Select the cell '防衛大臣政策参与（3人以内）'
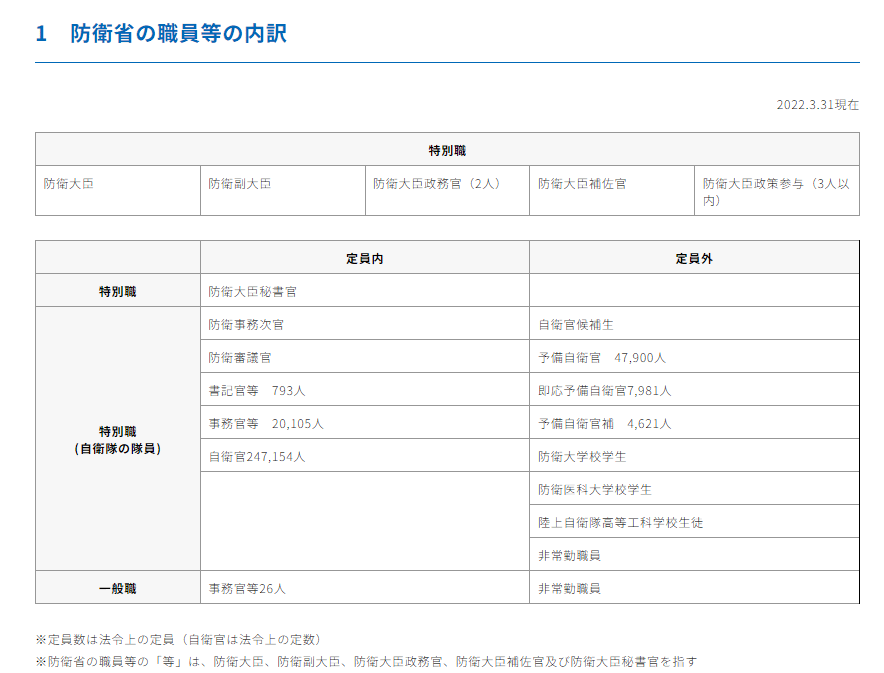The height and width of the screenshot is (673, 884). [x=777, y=191]
